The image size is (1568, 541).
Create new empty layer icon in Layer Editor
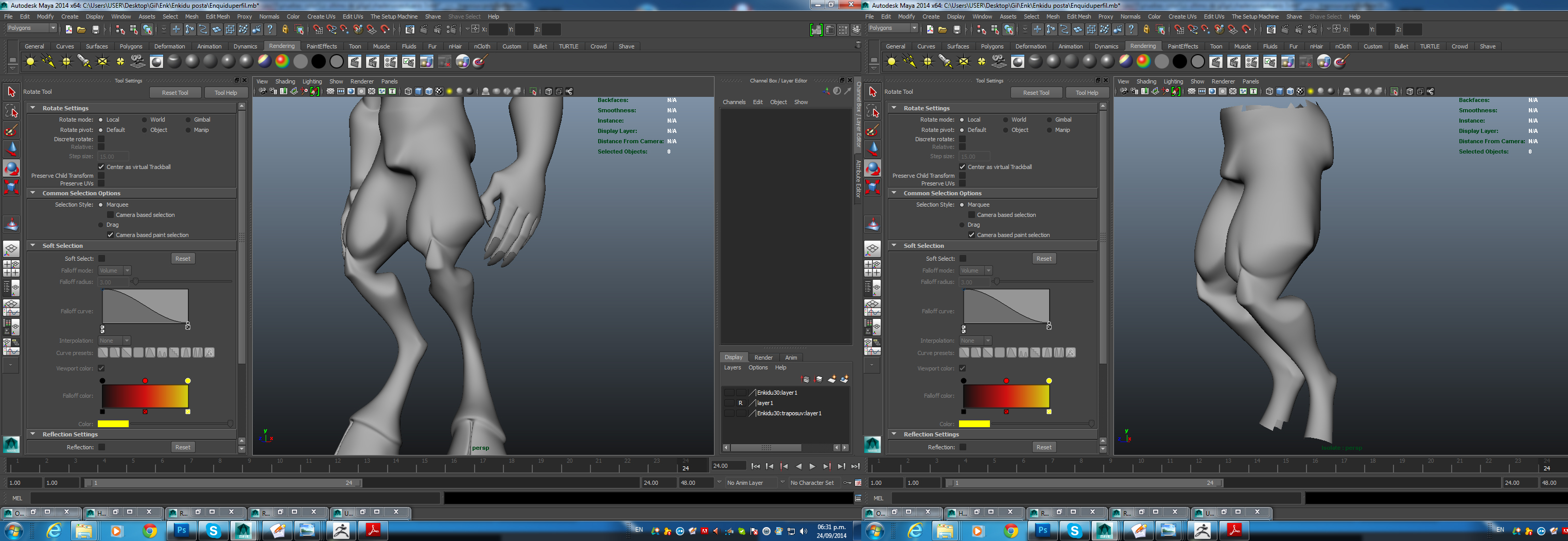831,379
